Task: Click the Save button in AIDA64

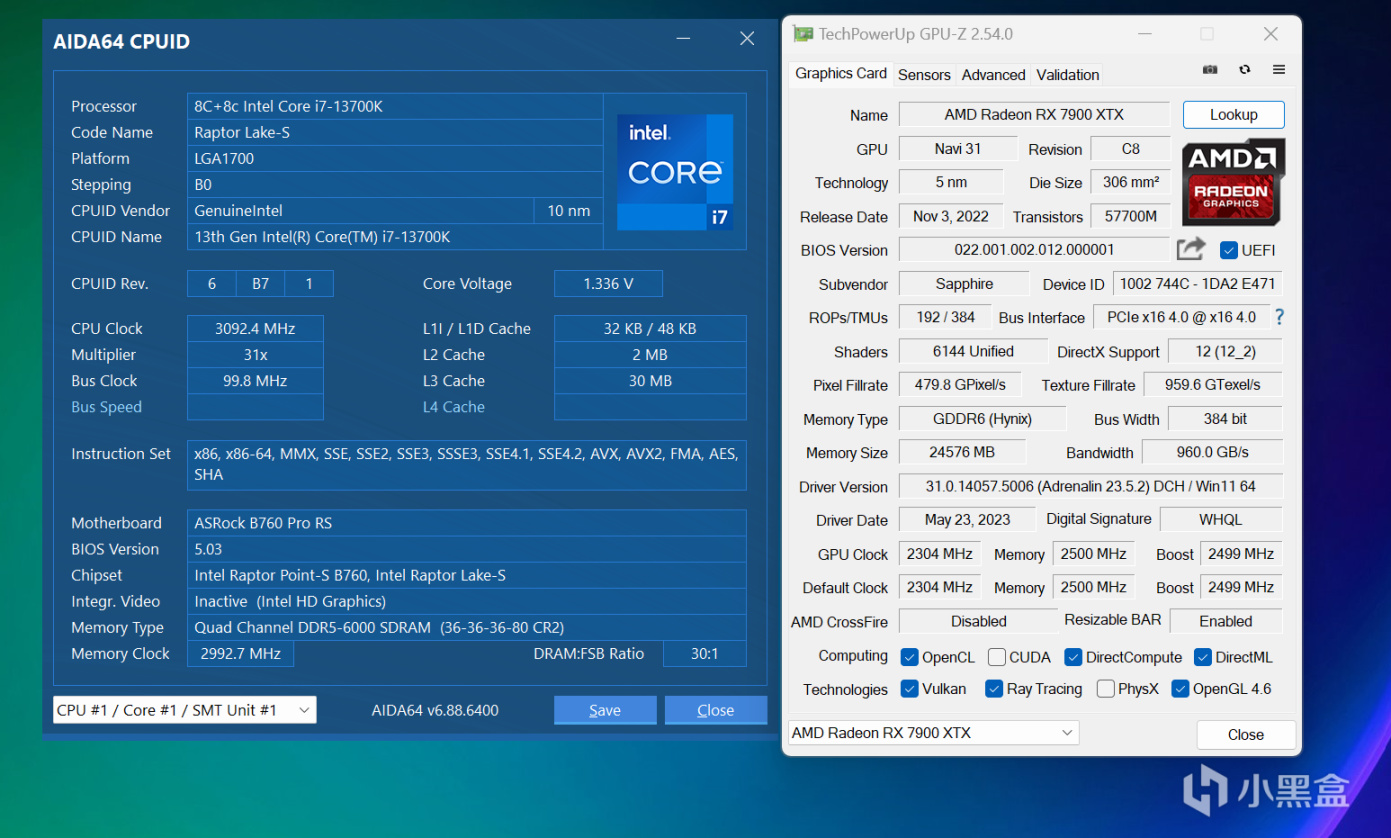Action: tap(605, 710)
